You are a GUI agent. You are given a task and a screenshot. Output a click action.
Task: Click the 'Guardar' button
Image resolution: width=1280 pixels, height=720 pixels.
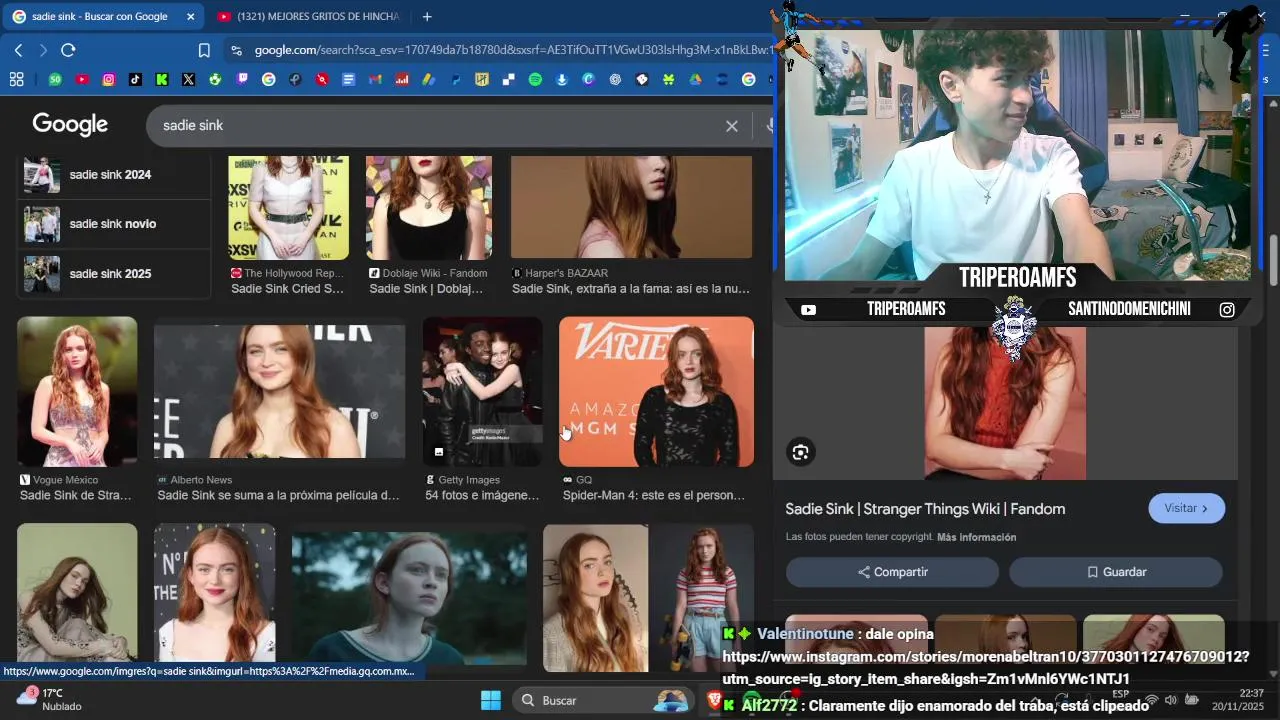click(1115, 572)
